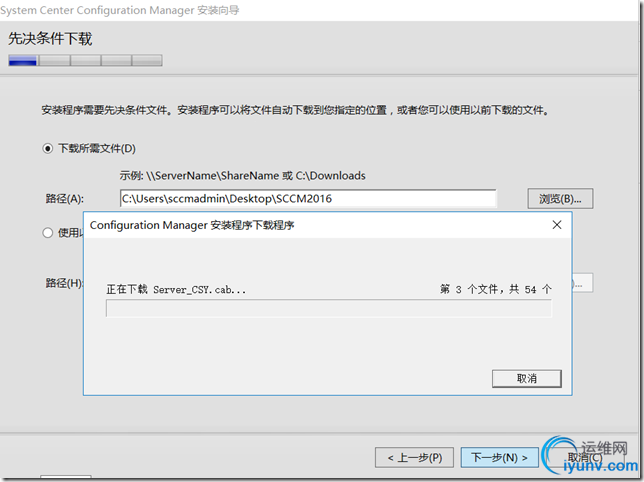This screenshot has height=482, width=644.
Task: Click the System Center Configuration Manager 安装向导 title
Action: pos(120,10)
